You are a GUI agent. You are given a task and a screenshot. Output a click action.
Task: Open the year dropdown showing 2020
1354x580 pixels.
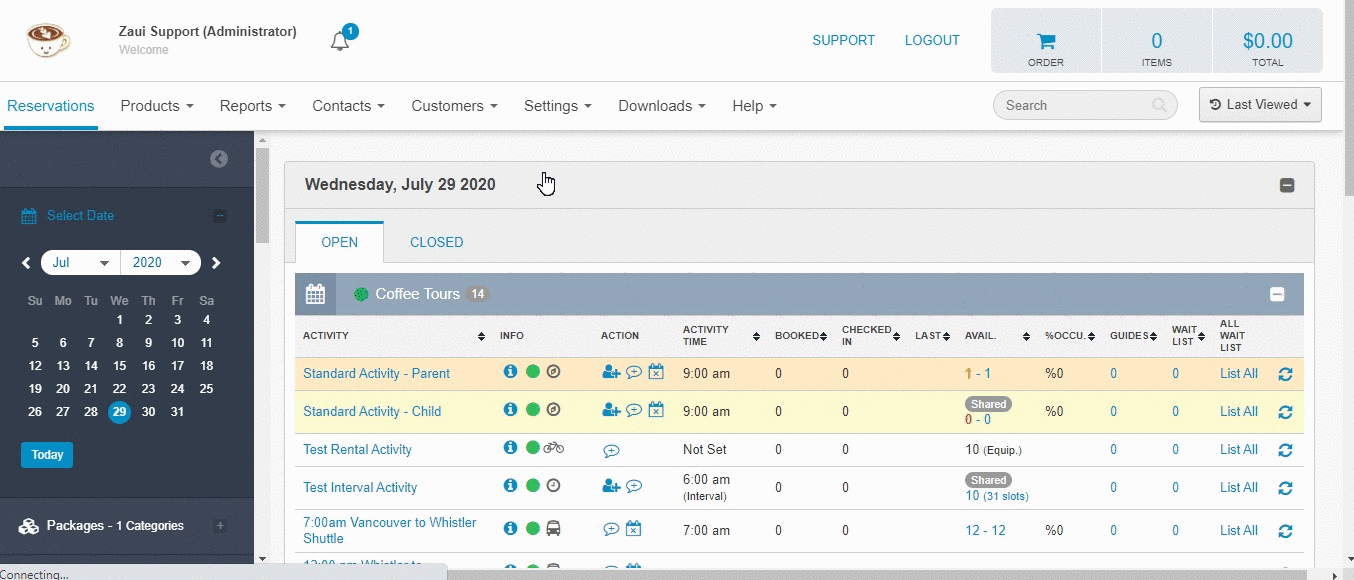(x=160, y=263)
